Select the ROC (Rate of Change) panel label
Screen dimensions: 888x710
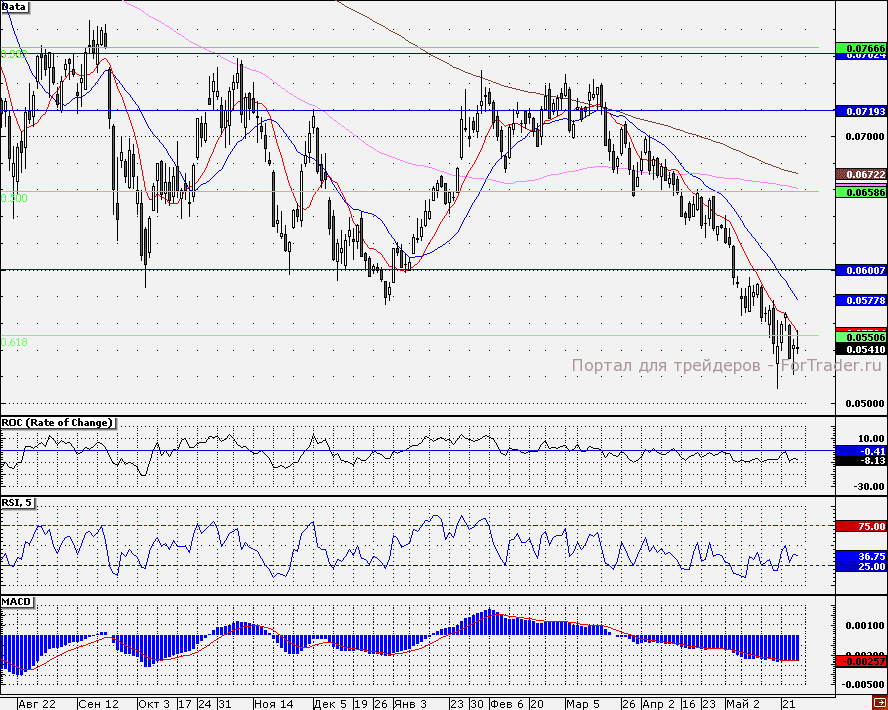pos(58,422)
